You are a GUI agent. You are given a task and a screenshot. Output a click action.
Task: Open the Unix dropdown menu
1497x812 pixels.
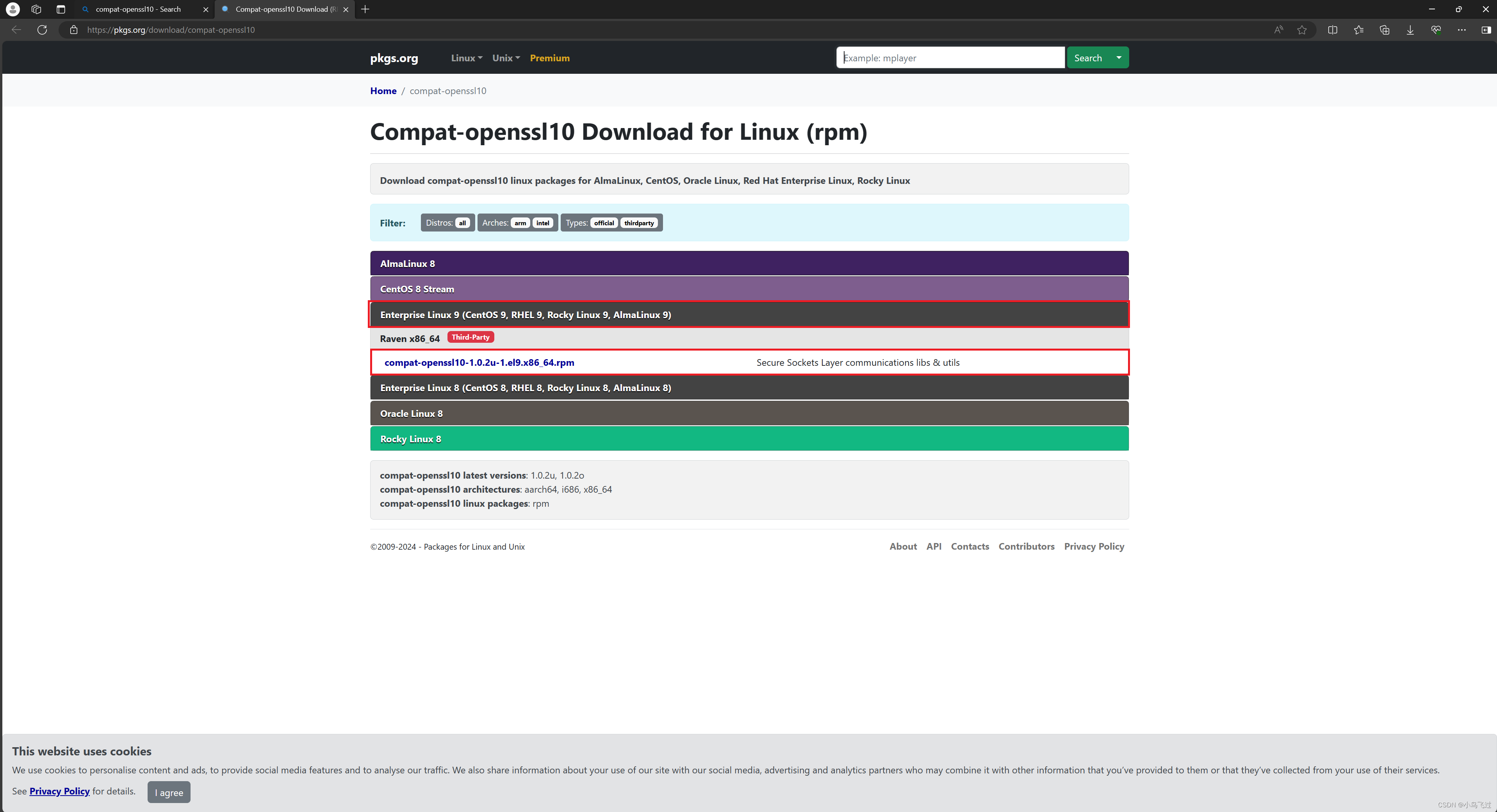(506, 58)
